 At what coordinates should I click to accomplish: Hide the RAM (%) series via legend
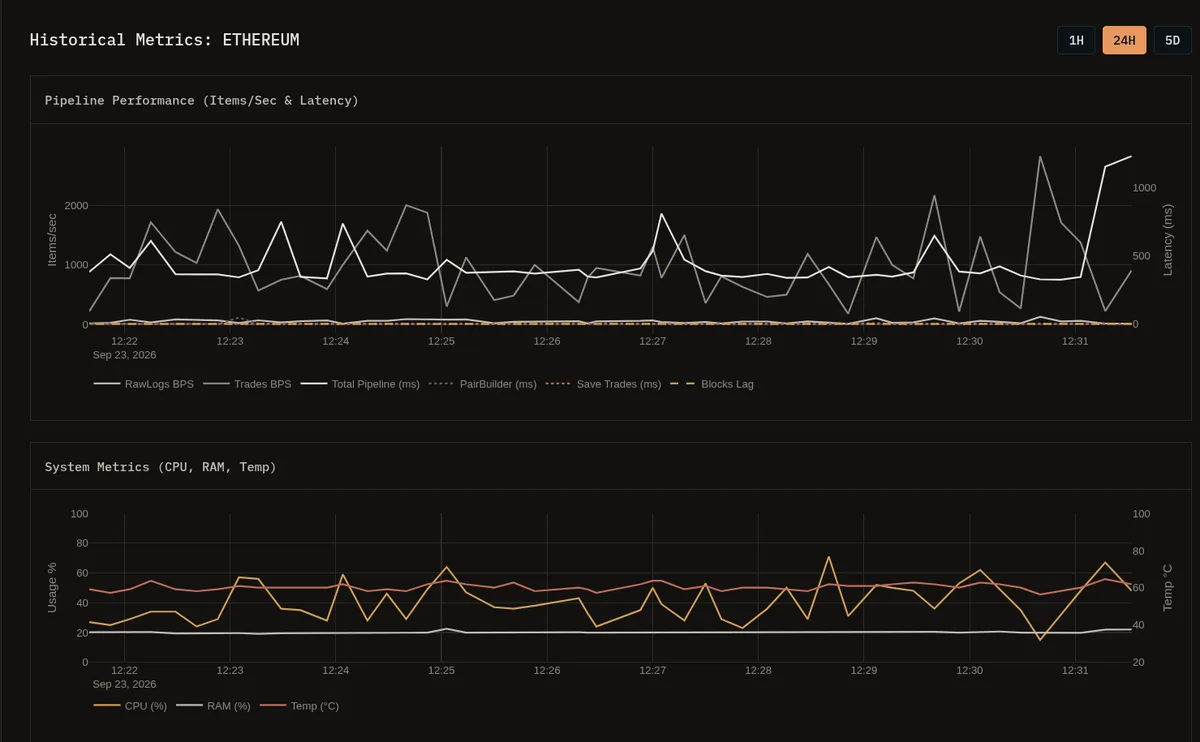(x=214, y=706)
